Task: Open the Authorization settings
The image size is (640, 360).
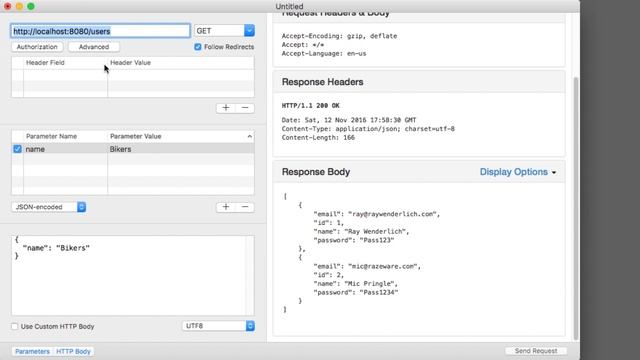Action: click(37, 47)
